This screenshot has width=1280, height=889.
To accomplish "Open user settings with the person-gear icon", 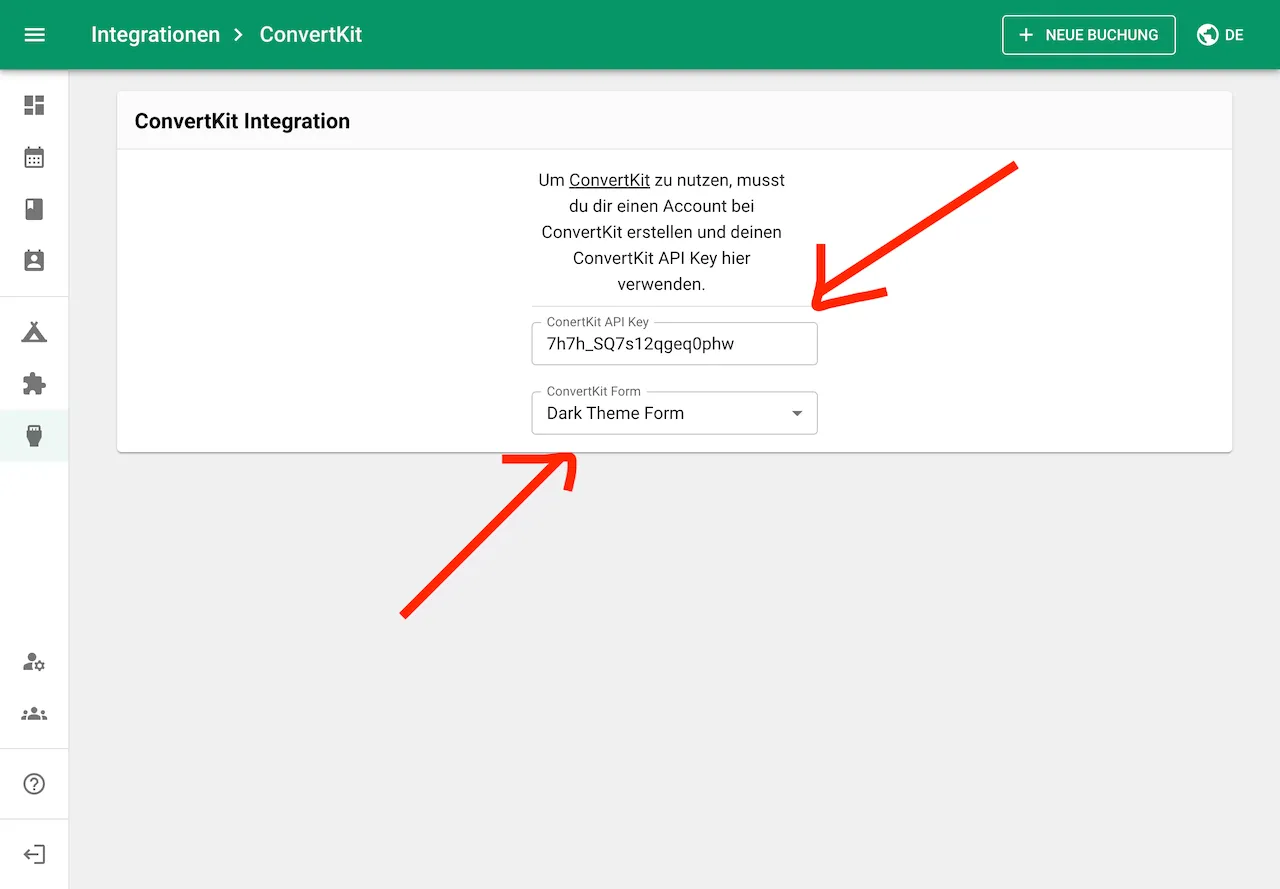I will (34, 662).
